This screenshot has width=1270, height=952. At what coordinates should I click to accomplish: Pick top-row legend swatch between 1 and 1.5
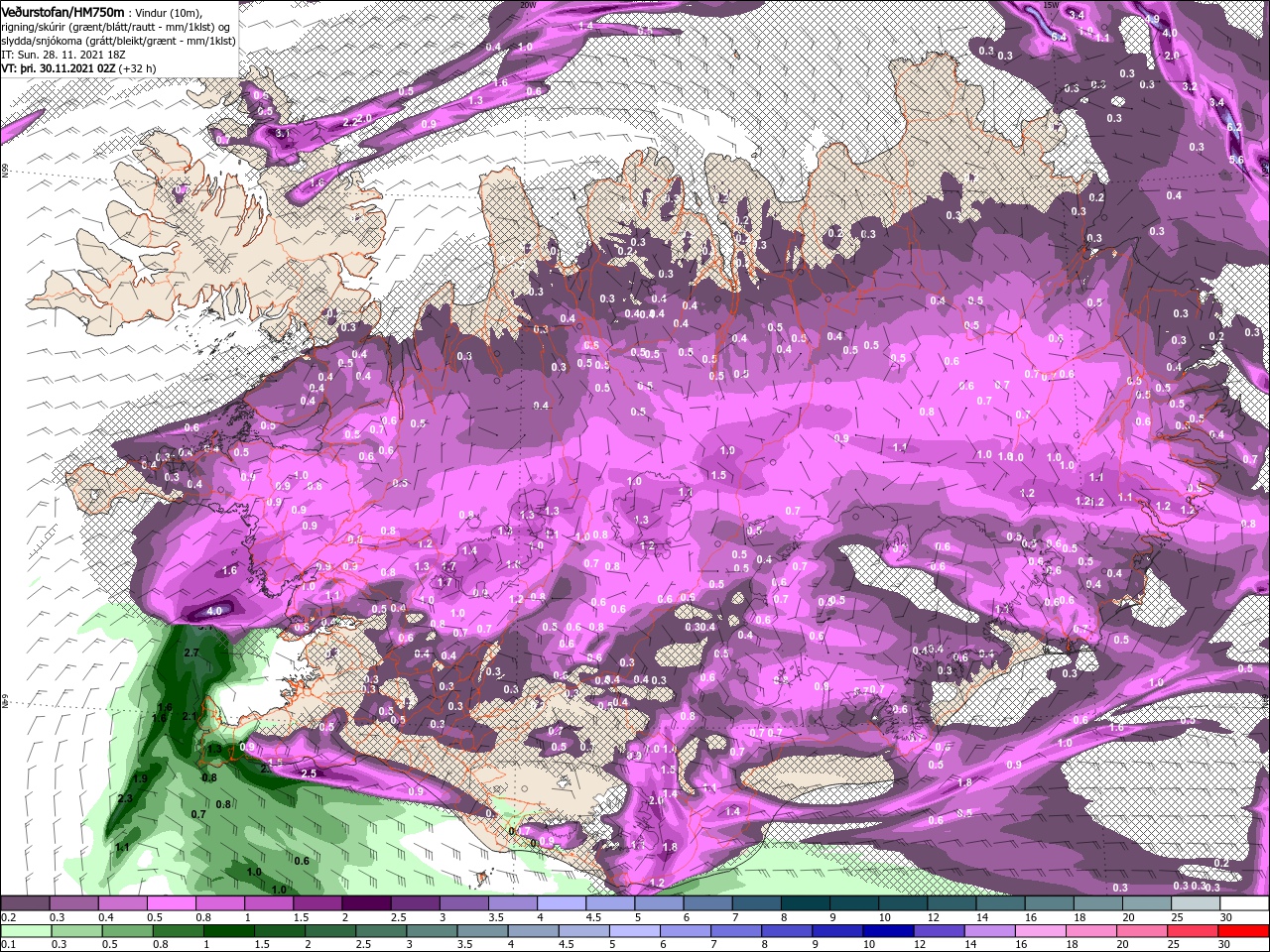(268, 903)
